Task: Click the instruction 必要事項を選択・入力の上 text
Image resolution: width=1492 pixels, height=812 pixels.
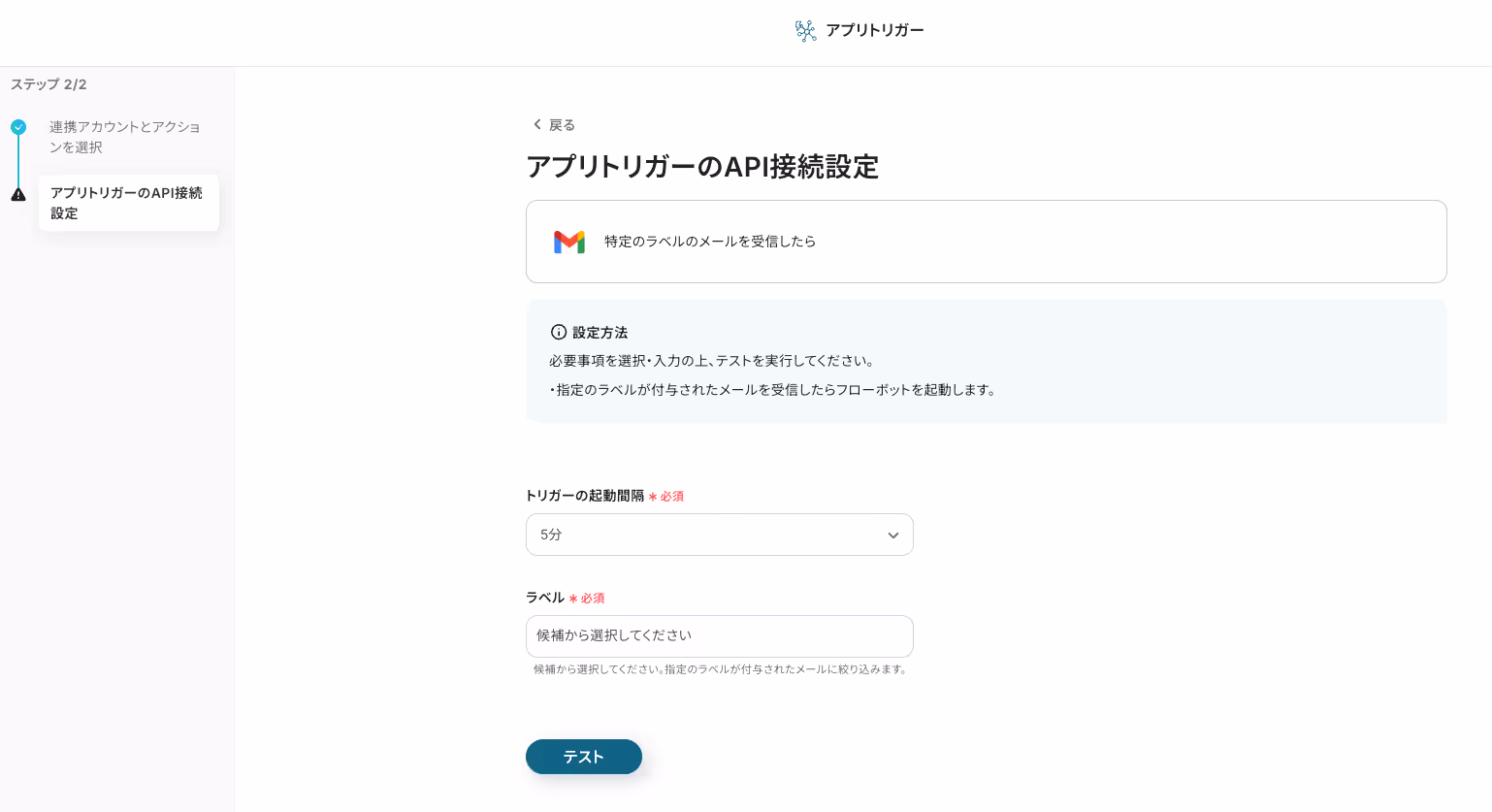Action: [x=713, y=361]
